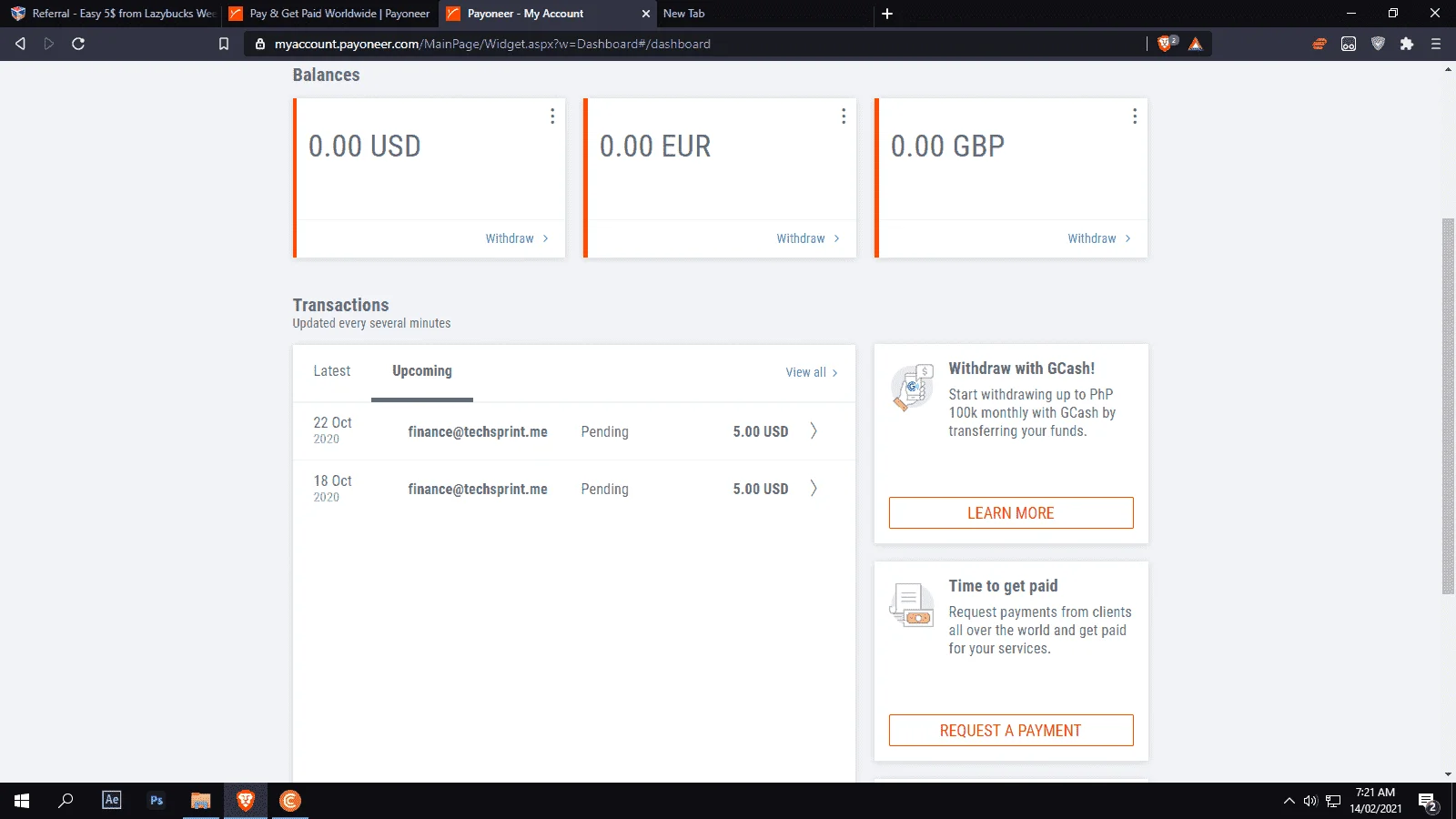
Task: Click scrollbar down arrow at bottom right
Action: click(x=1448, y=775)
